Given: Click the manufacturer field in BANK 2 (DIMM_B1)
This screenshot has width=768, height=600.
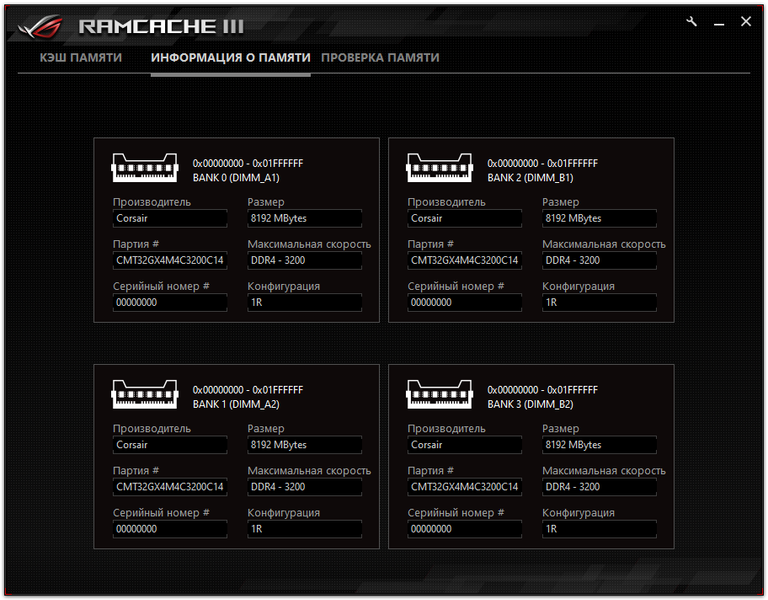Looking at the screenshot, I should point(465,218).
